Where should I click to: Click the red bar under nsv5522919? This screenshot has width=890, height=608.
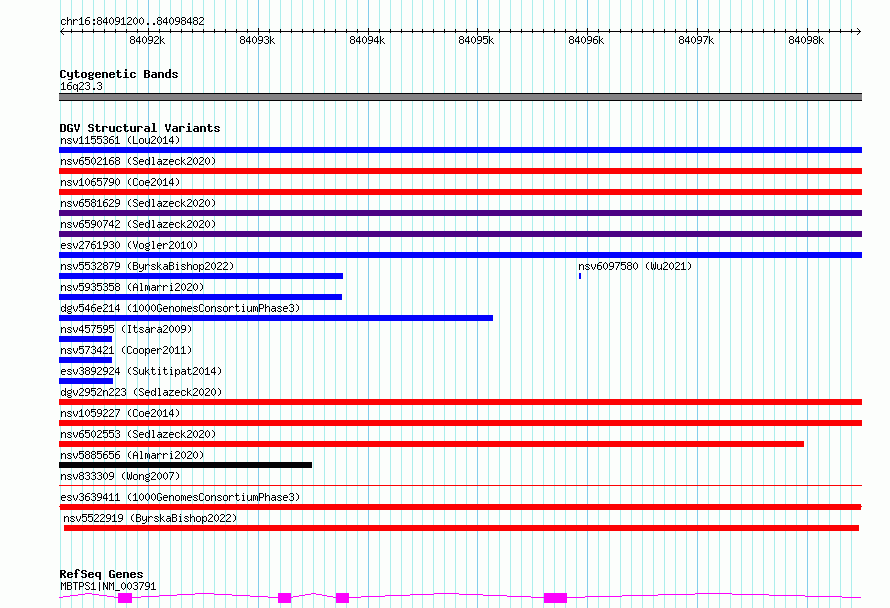pos(461,528)
